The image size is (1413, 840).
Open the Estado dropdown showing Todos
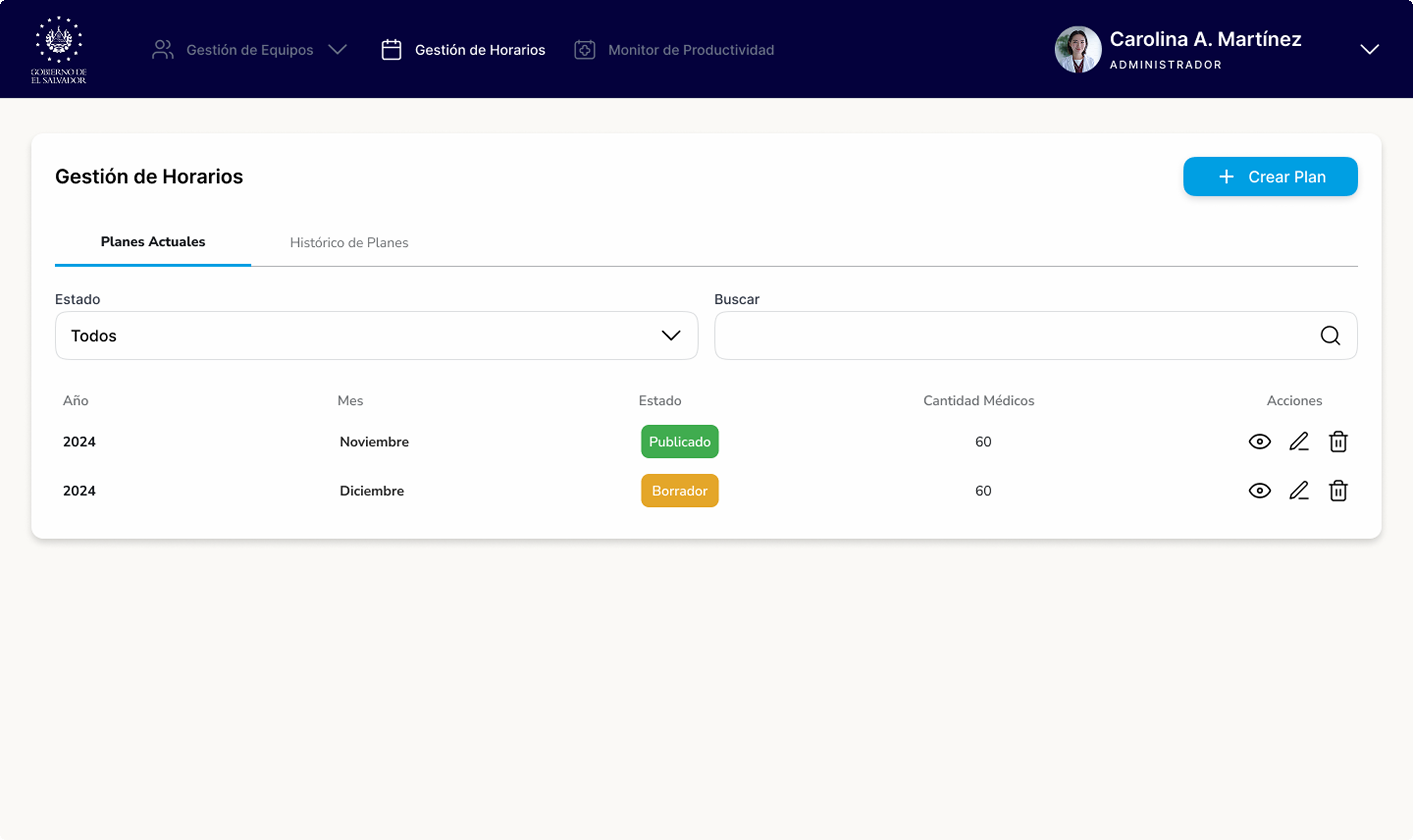[x=377, y=335]
